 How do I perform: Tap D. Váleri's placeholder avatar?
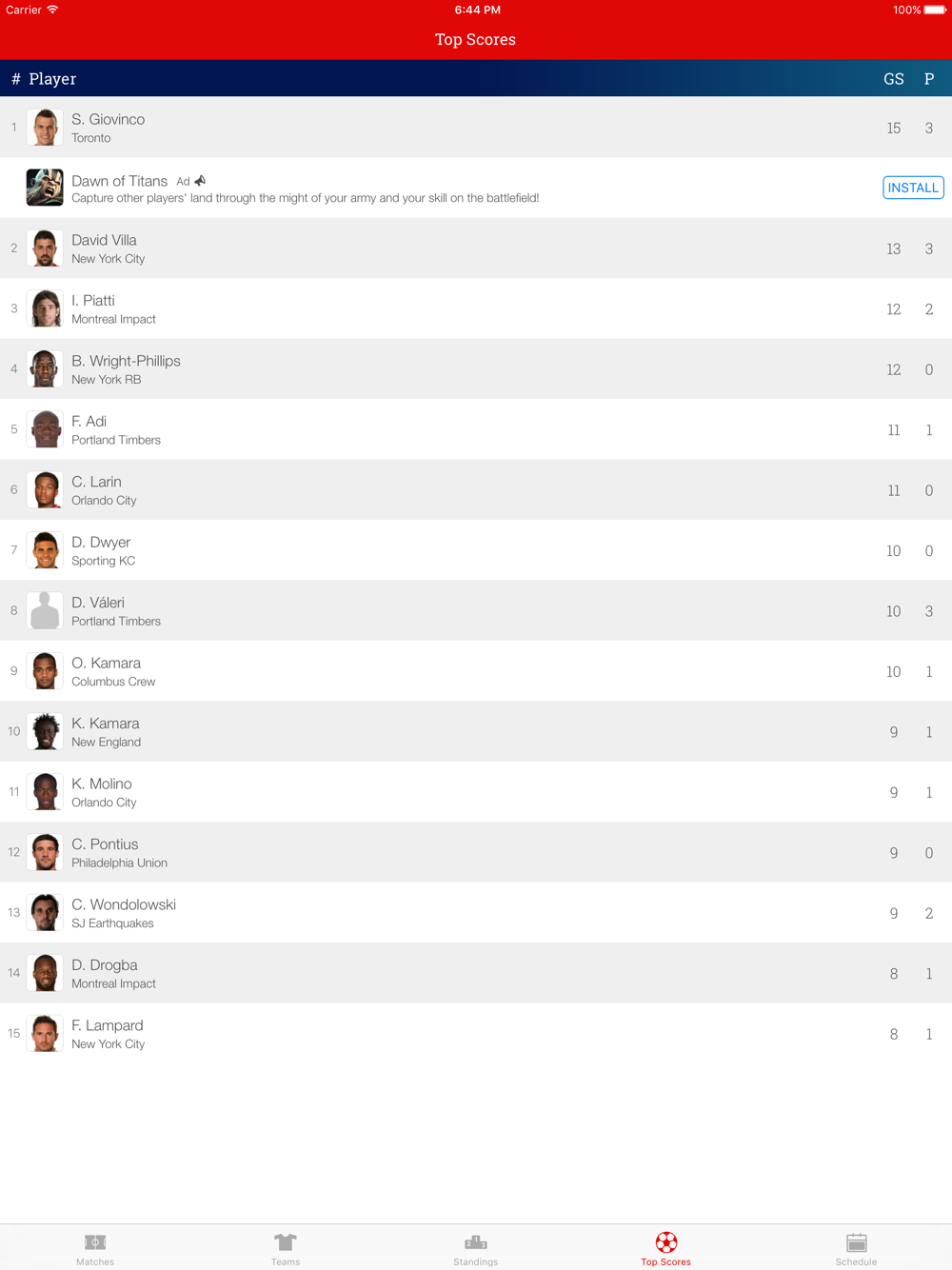click(x=45, y=610)
